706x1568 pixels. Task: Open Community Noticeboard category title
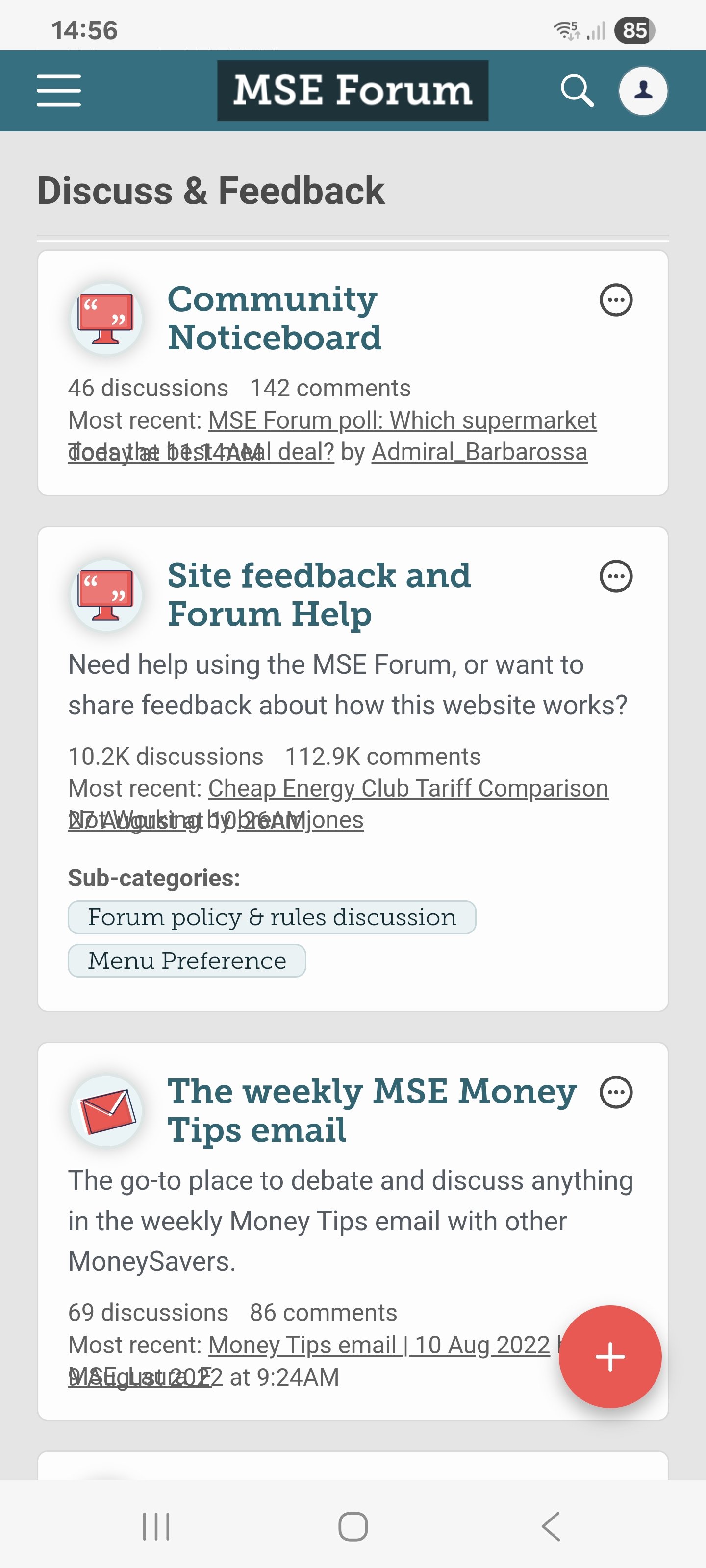click(x=274, y=318)
